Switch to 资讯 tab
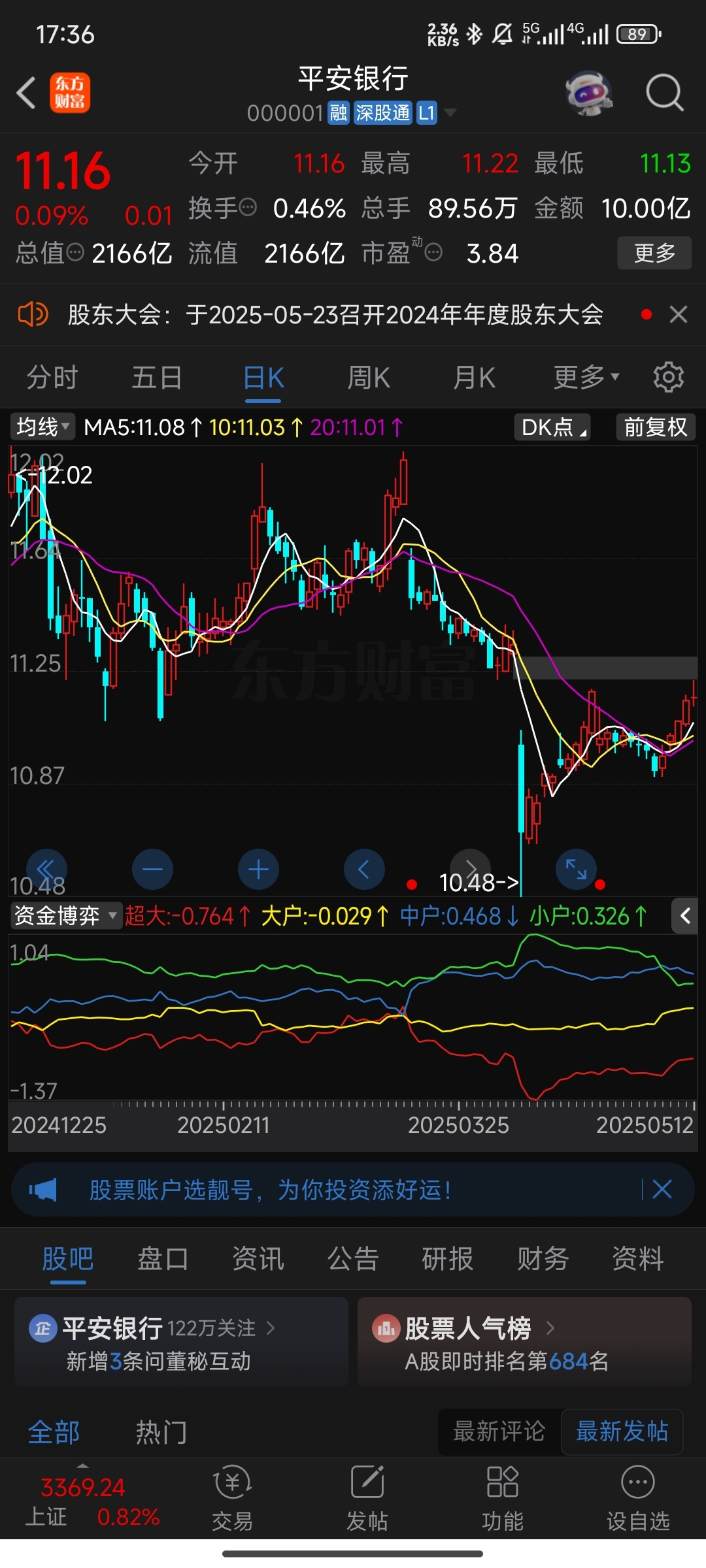Screen dimensions: 706x1568 [x=258, y=1258]
